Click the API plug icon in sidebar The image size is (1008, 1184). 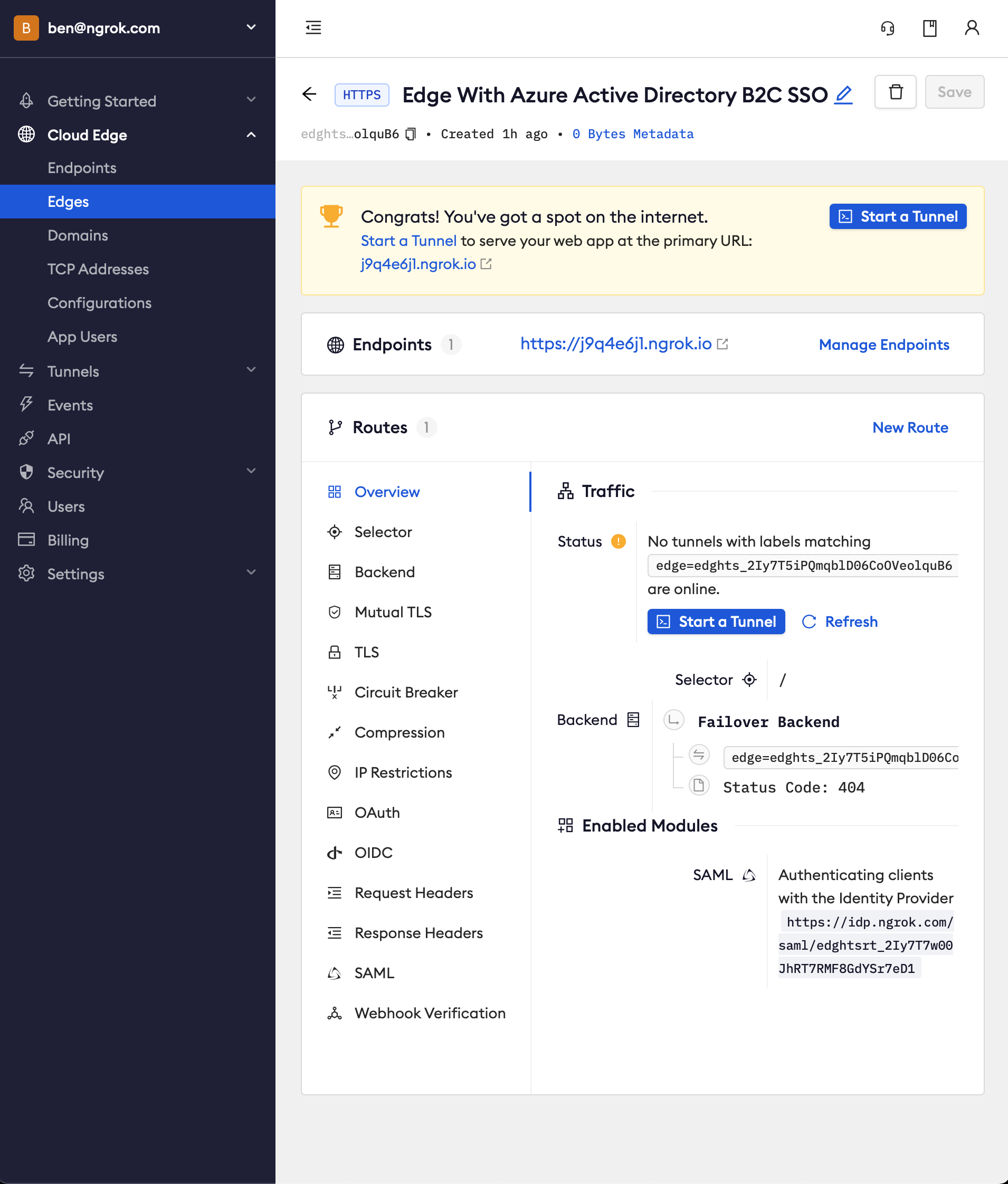pyautogui.click(x=26, y=438)
